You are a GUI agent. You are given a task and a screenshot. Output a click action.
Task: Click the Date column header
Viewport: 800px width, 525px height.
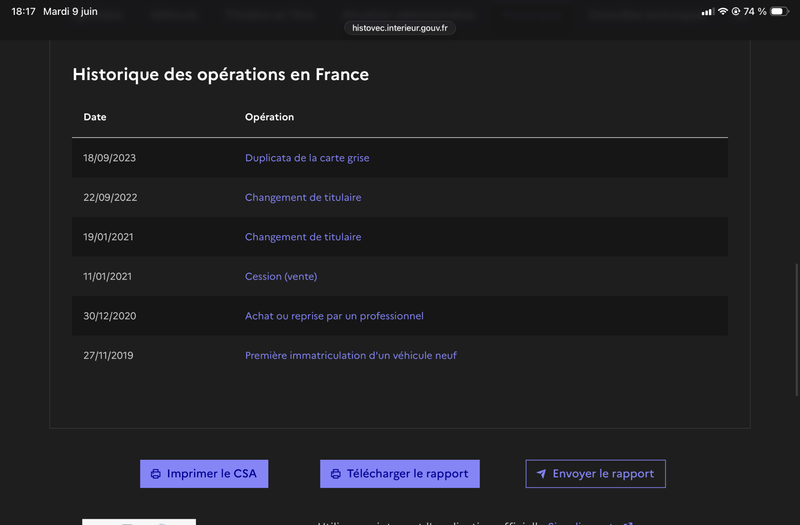95,117
